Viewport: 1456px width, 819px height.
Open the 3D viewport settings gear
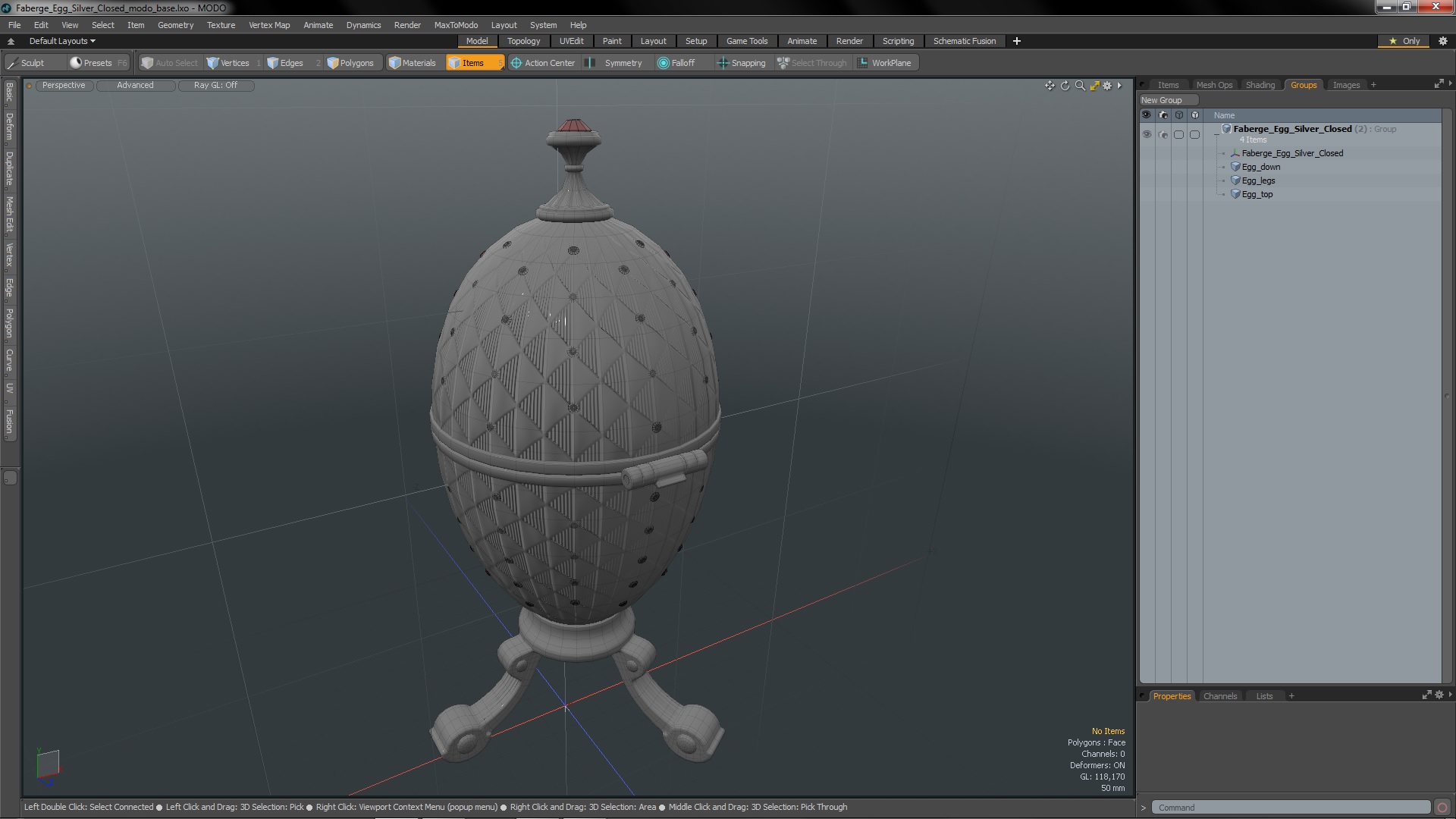(x=1107, y=86)
